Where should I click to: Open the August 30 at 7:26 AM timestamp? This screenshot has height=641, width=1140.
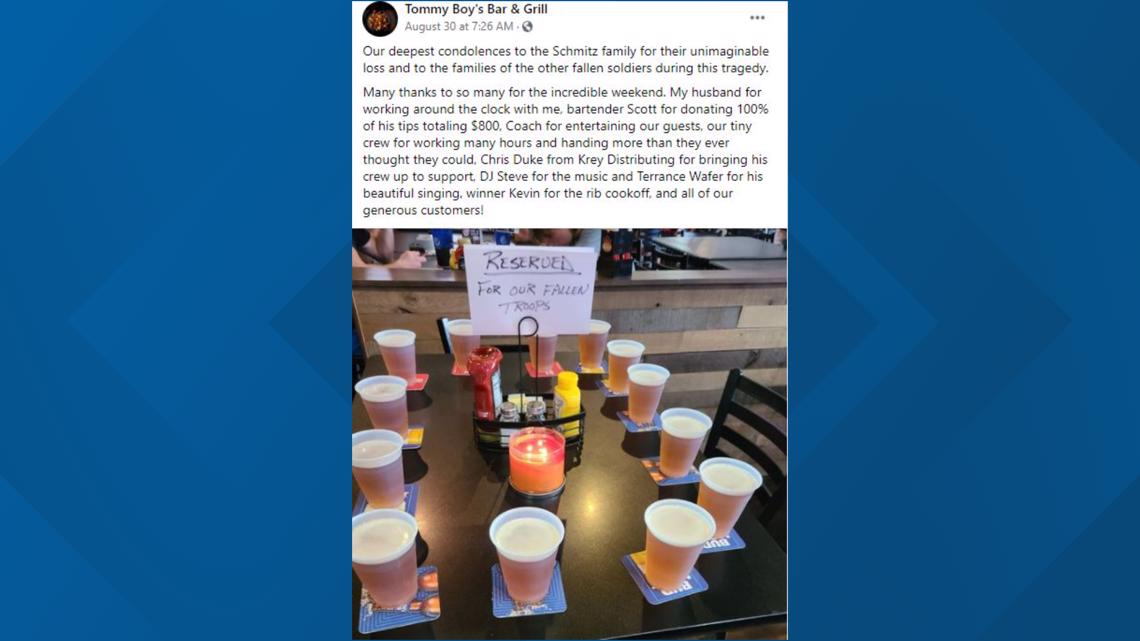pos(459,26)
